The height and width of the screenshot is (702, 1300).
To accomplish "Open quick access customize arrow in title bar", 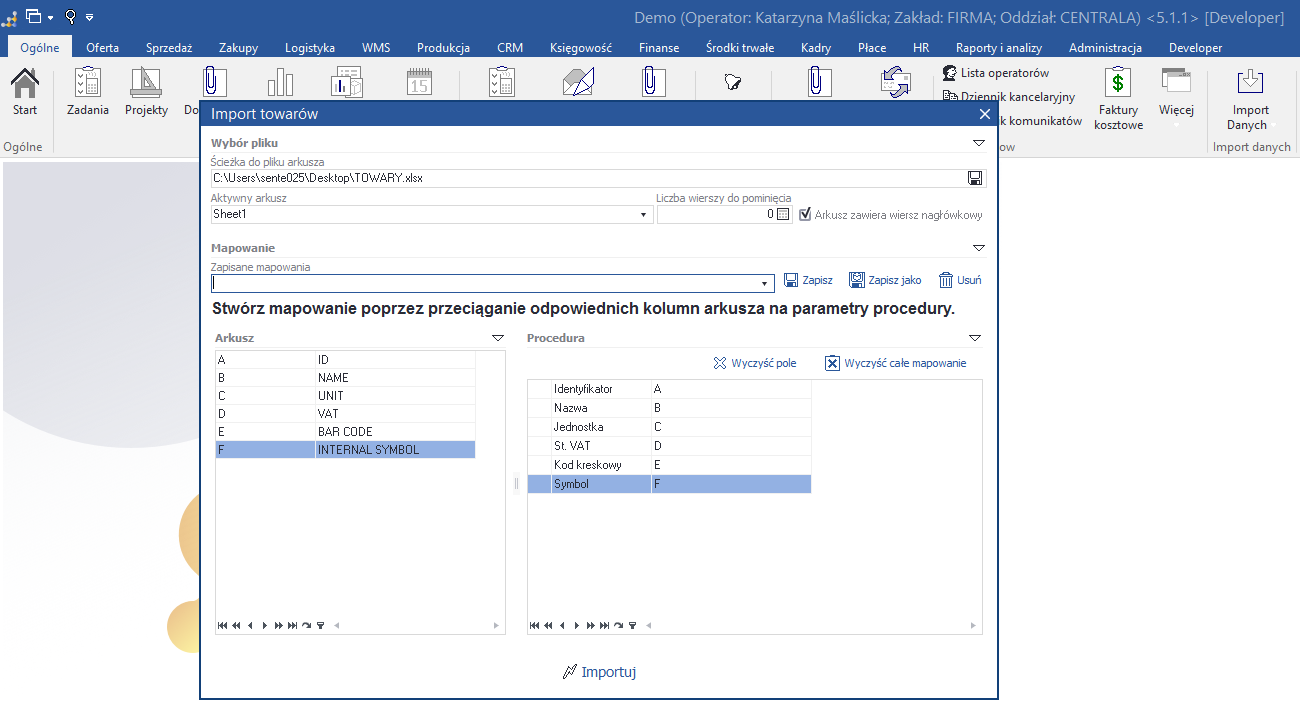I will pyautogui.click(x=90, y=17).
